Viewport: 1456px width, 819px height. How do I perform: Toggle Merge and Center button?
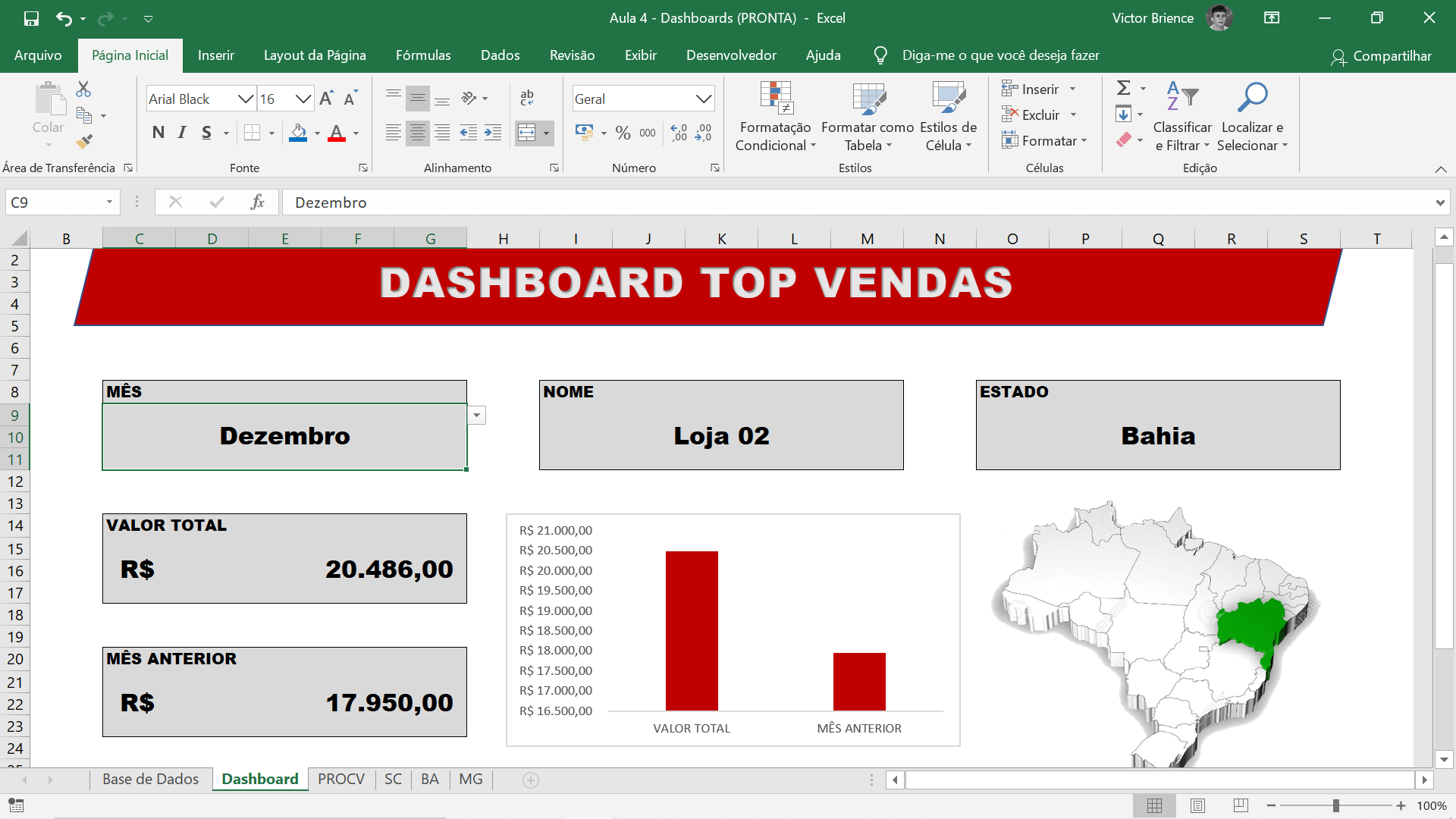point(526,133)
